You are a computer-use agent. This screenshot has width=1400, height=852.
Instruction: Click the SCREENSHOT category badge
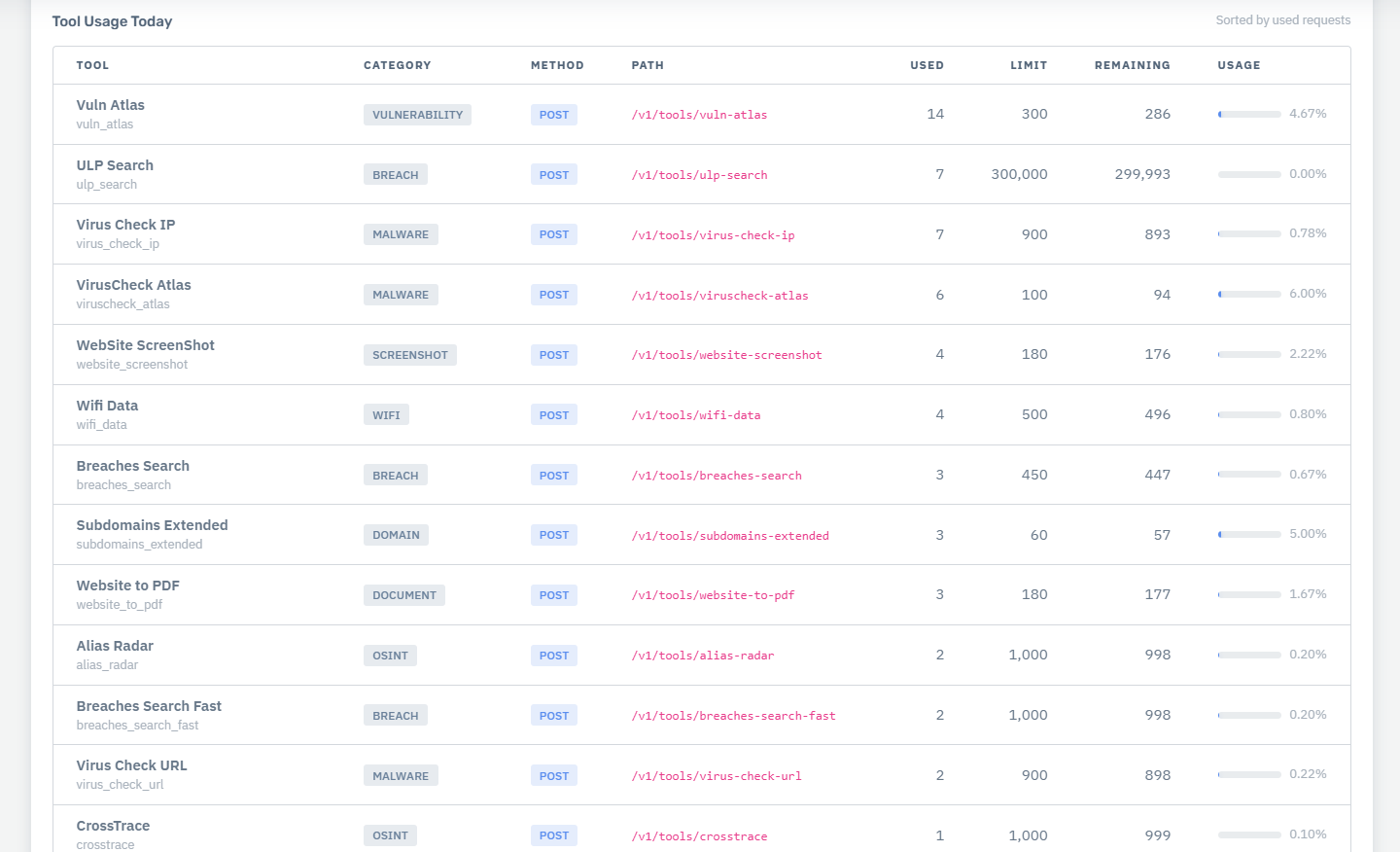409,355
